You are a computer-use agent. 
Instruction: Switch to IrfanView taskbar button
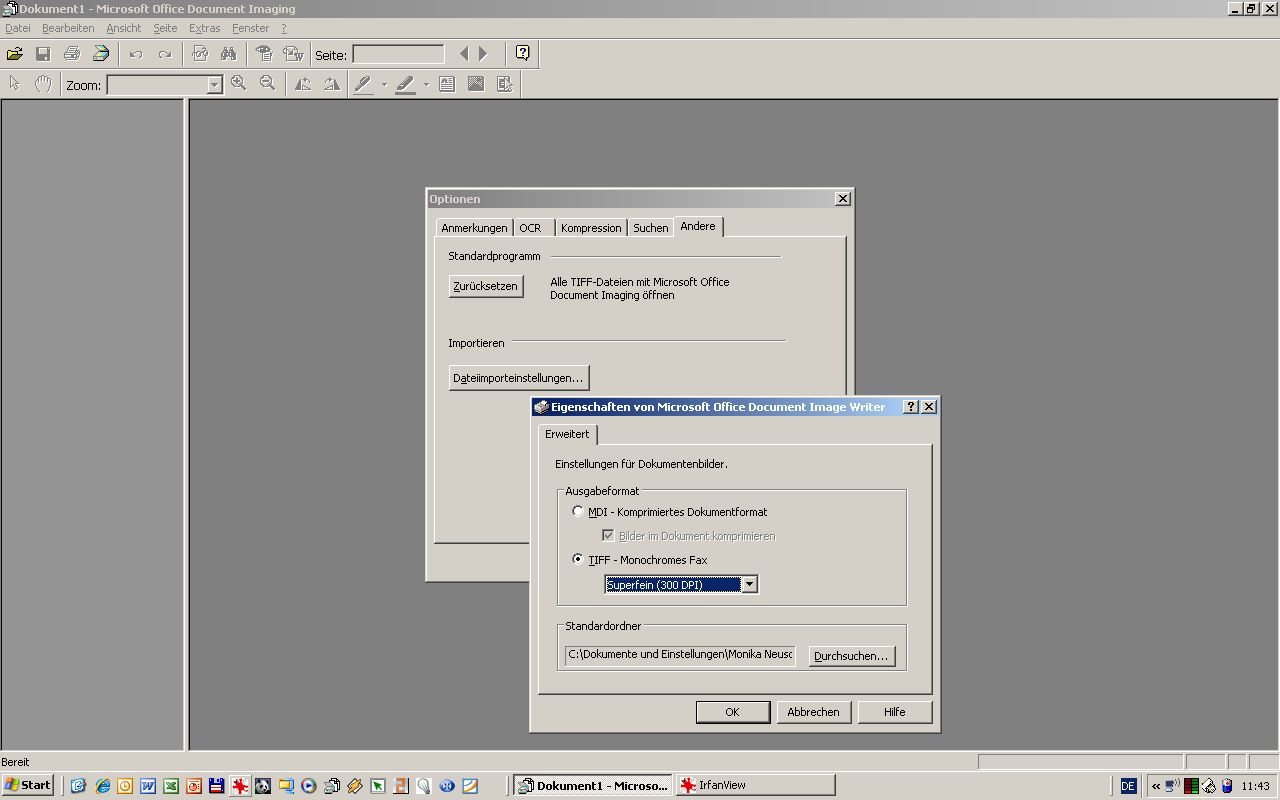[755, 785]
